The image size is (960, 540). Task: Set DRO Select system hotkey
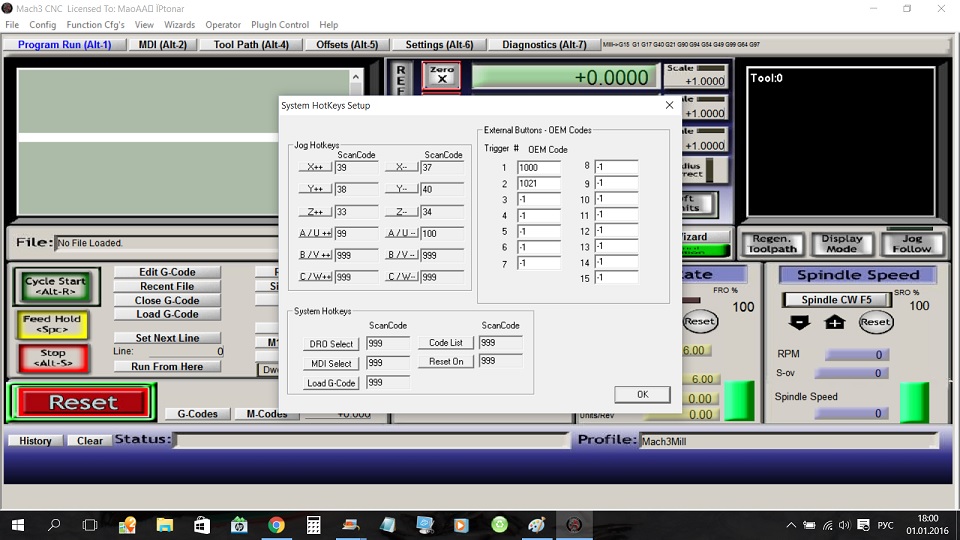(331, 344)
